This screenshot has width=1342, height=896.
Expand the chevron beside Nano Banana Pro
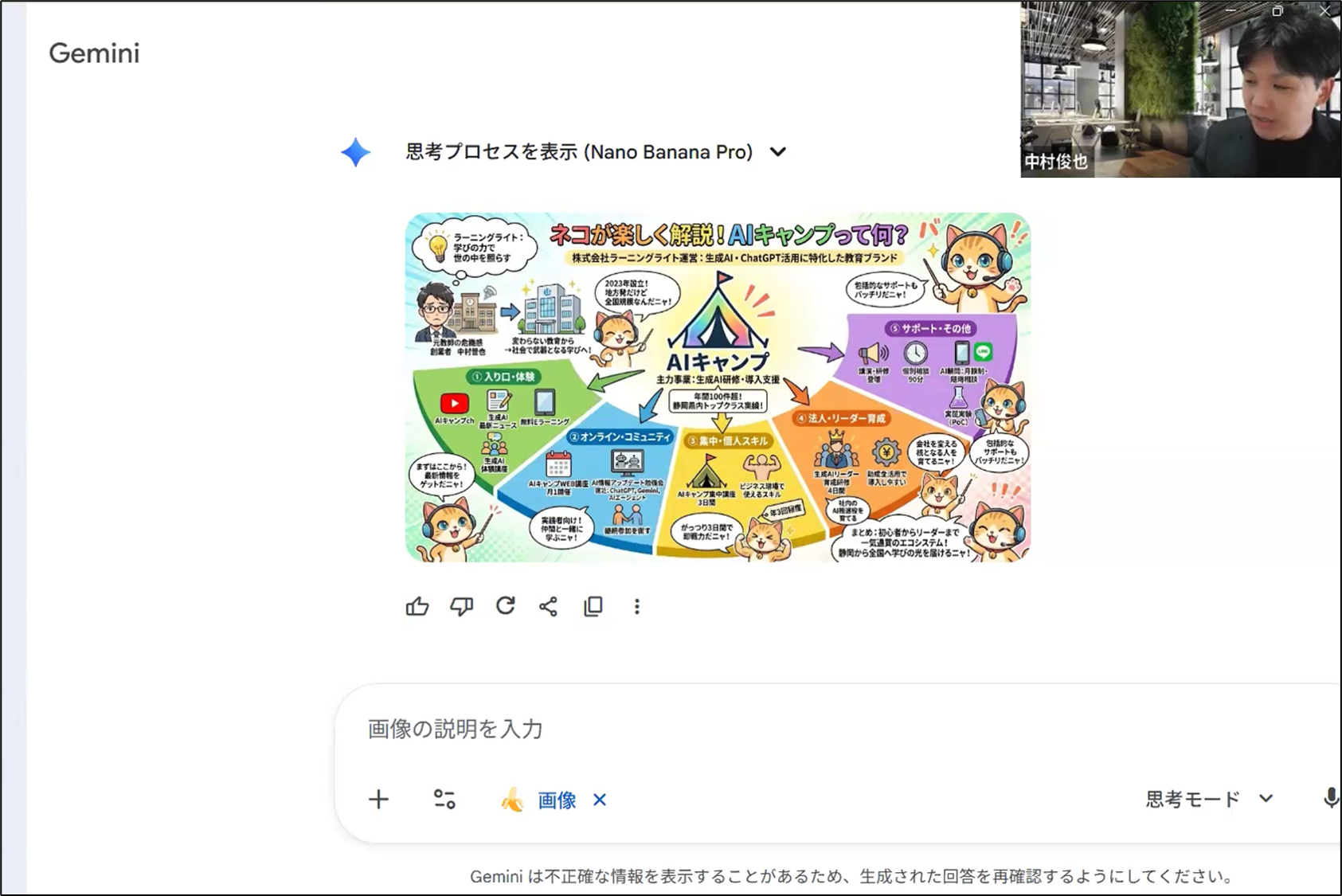coord(778,152)
